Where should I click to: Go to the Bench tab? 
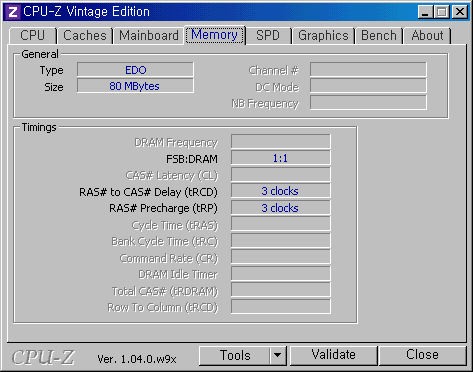coord(379,36)
